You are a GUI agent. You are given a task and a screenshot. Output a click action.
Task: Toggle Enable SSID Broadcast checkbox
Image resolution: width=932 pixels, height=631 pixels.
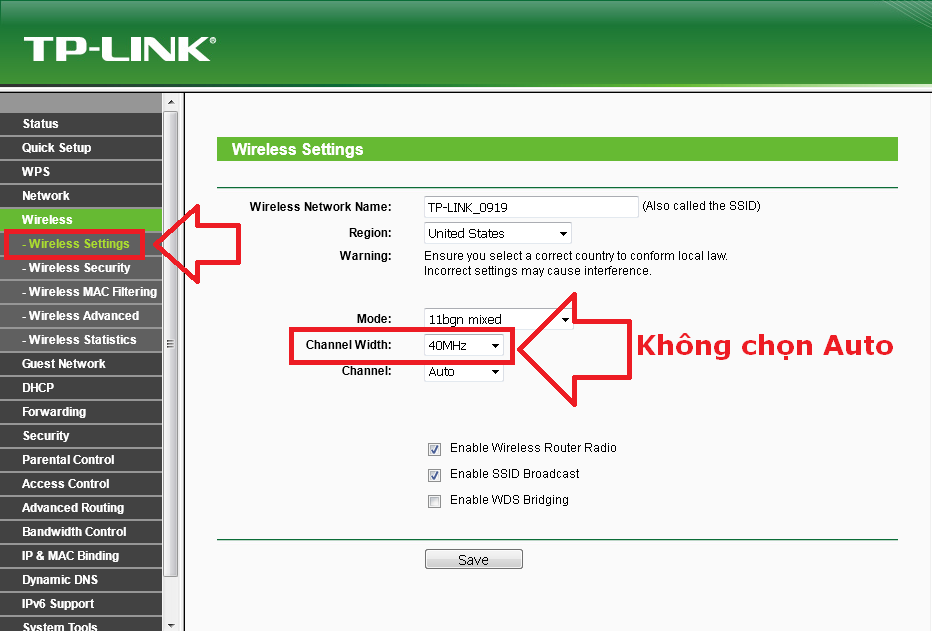(x=434, y=475)
